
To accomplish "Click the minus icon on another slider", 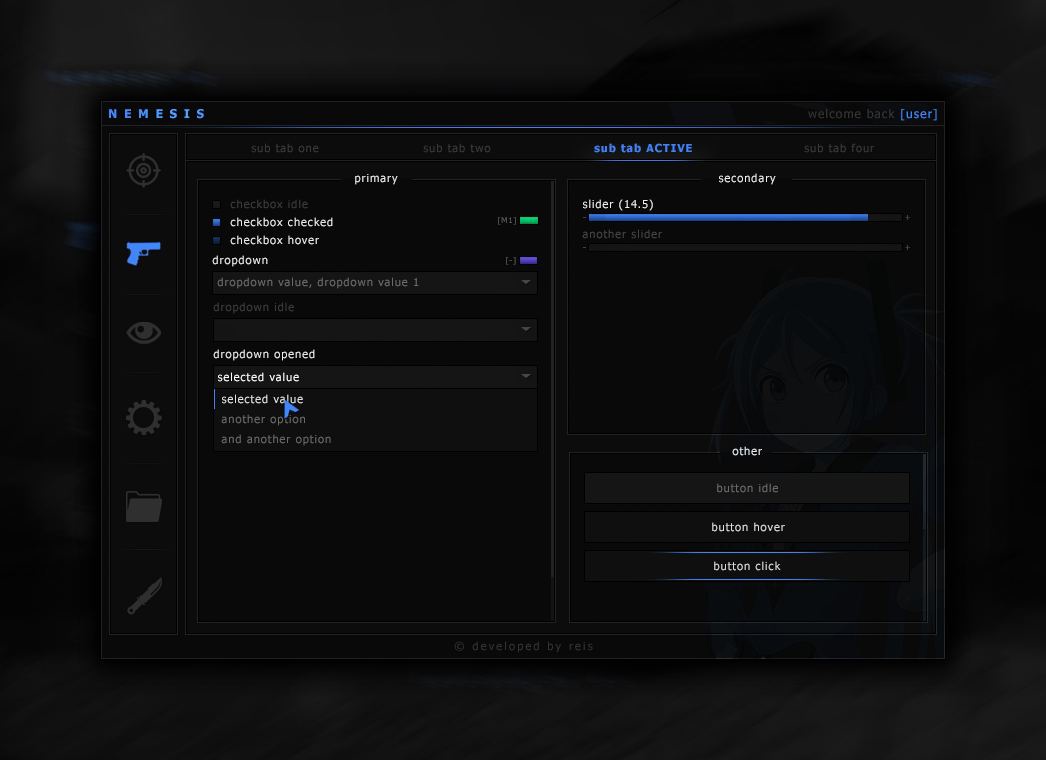I will tap(585, 247).
